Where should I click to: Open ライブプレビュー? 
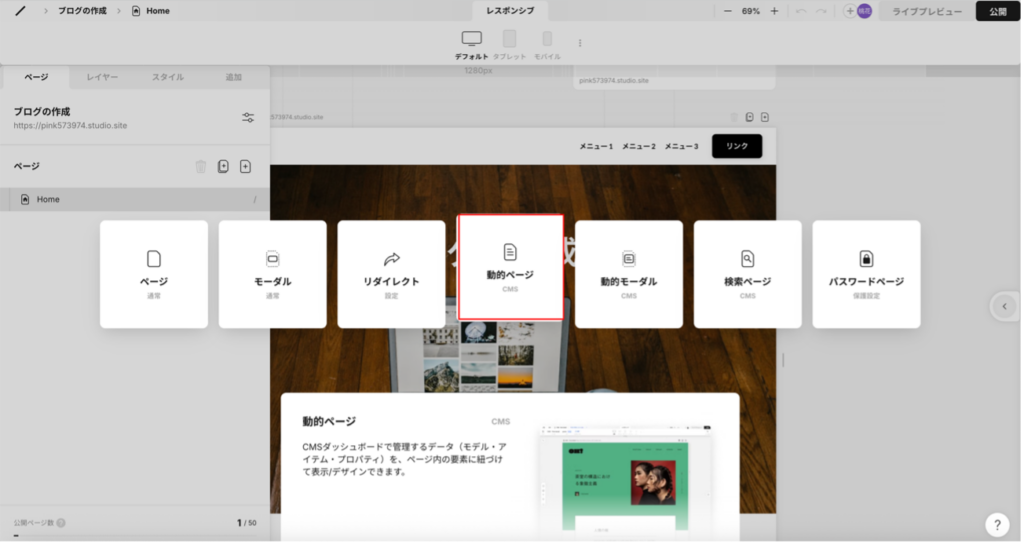pyautogui.click(x=927, y=11)
